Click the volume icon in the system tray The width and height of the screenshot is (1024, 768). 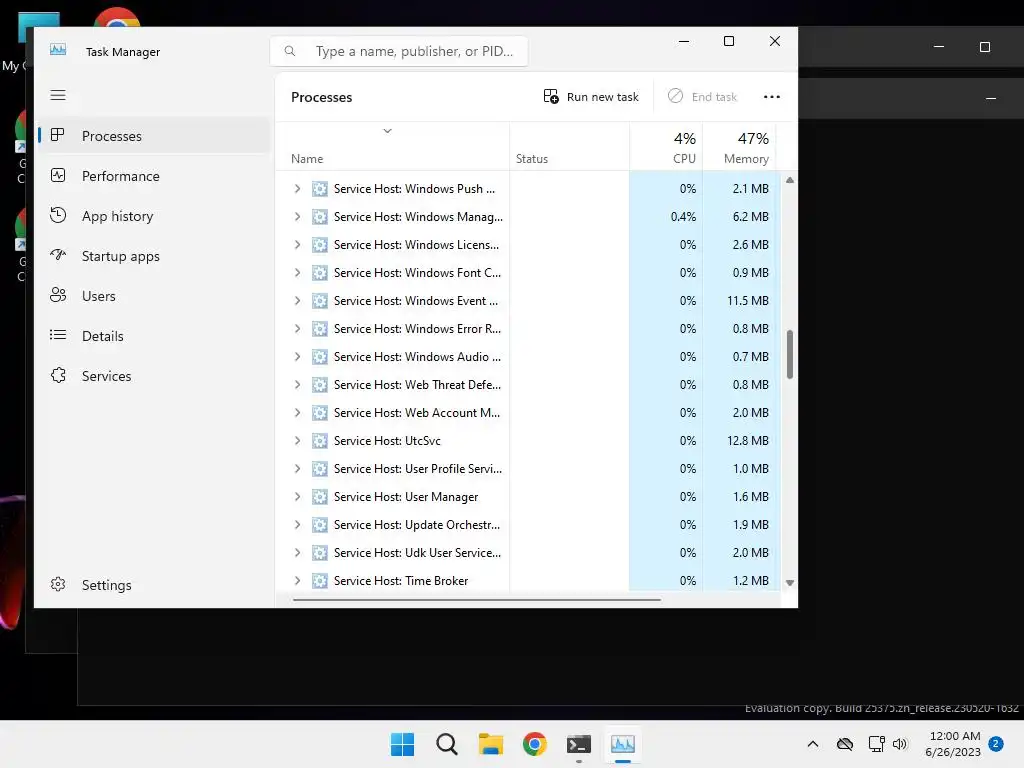[x=900, y=744]
